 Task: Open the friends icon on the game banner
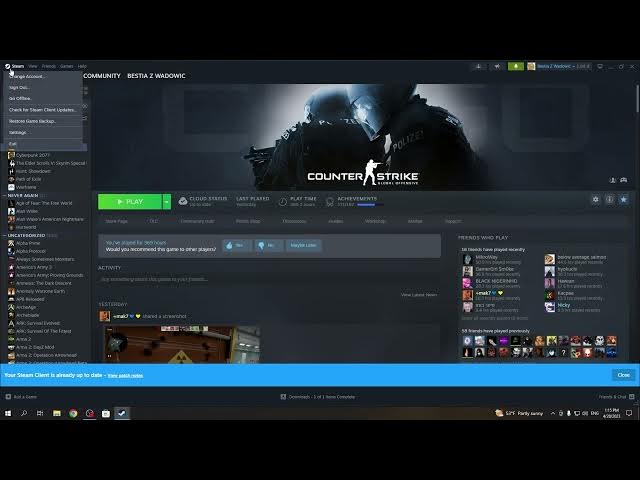coord(613,180)
